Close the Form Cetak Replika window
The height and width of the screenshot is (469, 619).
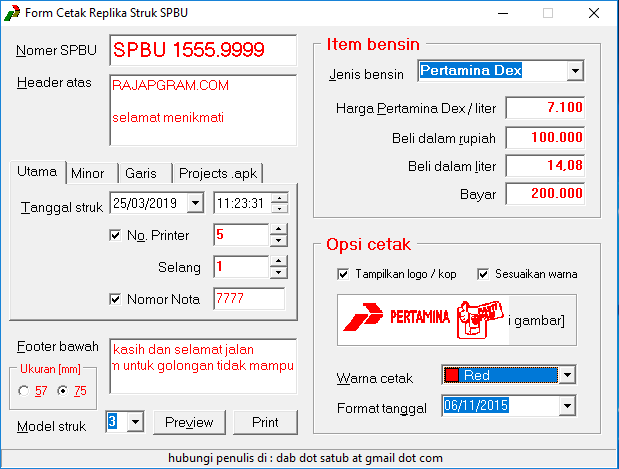[x=594, y=13]
